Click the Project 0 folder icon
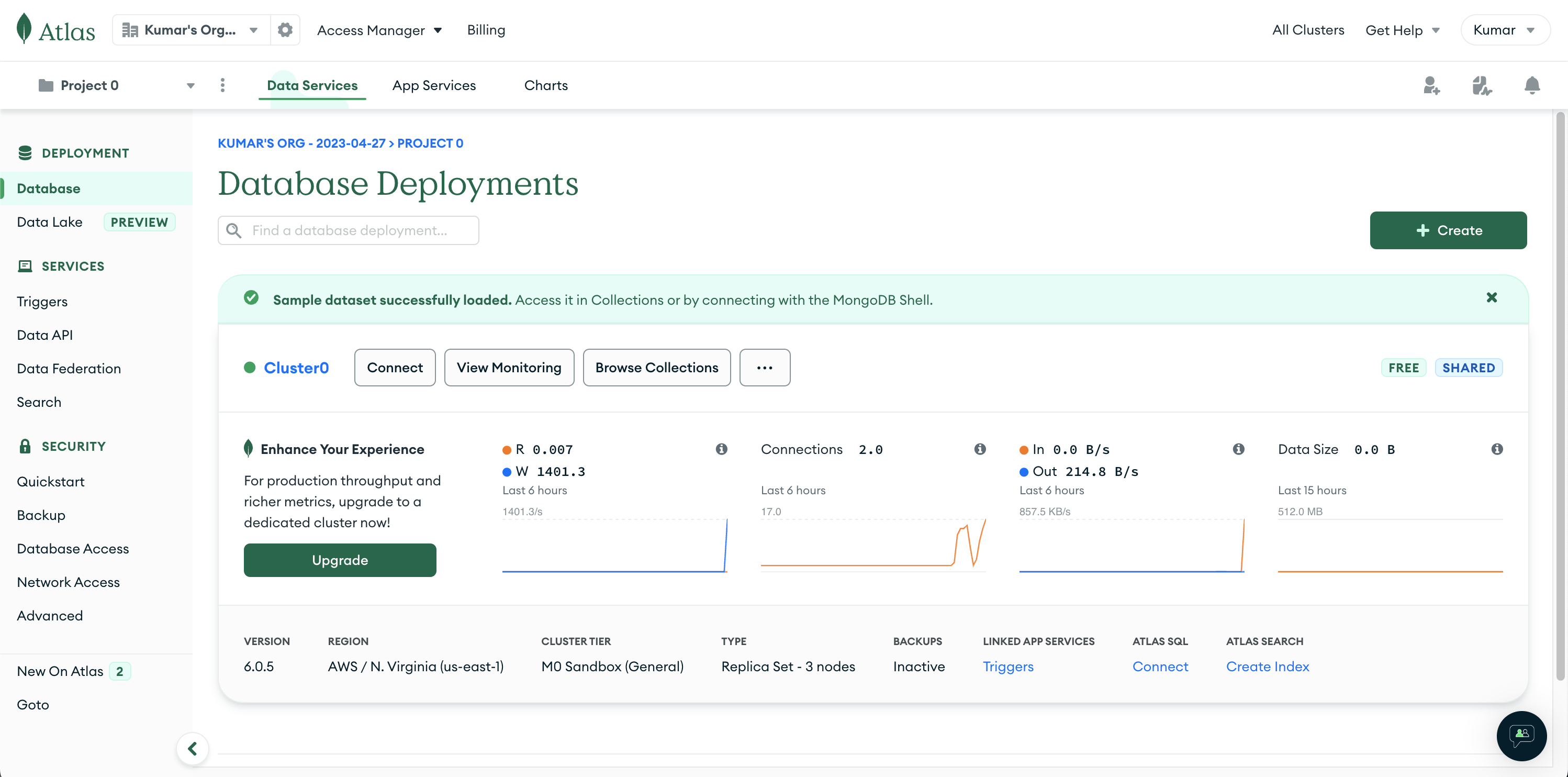This screenshot has width=1568, height=777. 46,85
